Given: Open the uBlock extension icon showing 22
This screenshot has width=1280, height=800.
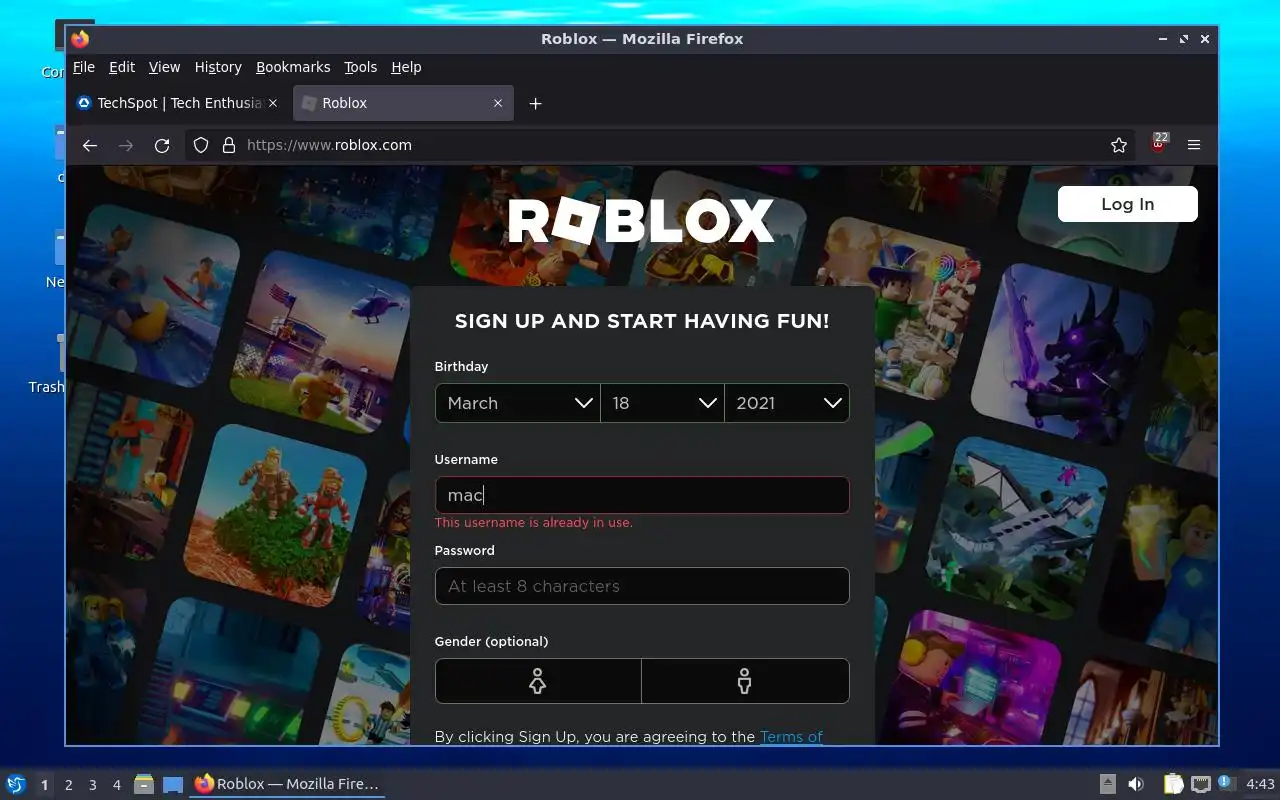Looking at the screenshot, I should [1159, 143].
